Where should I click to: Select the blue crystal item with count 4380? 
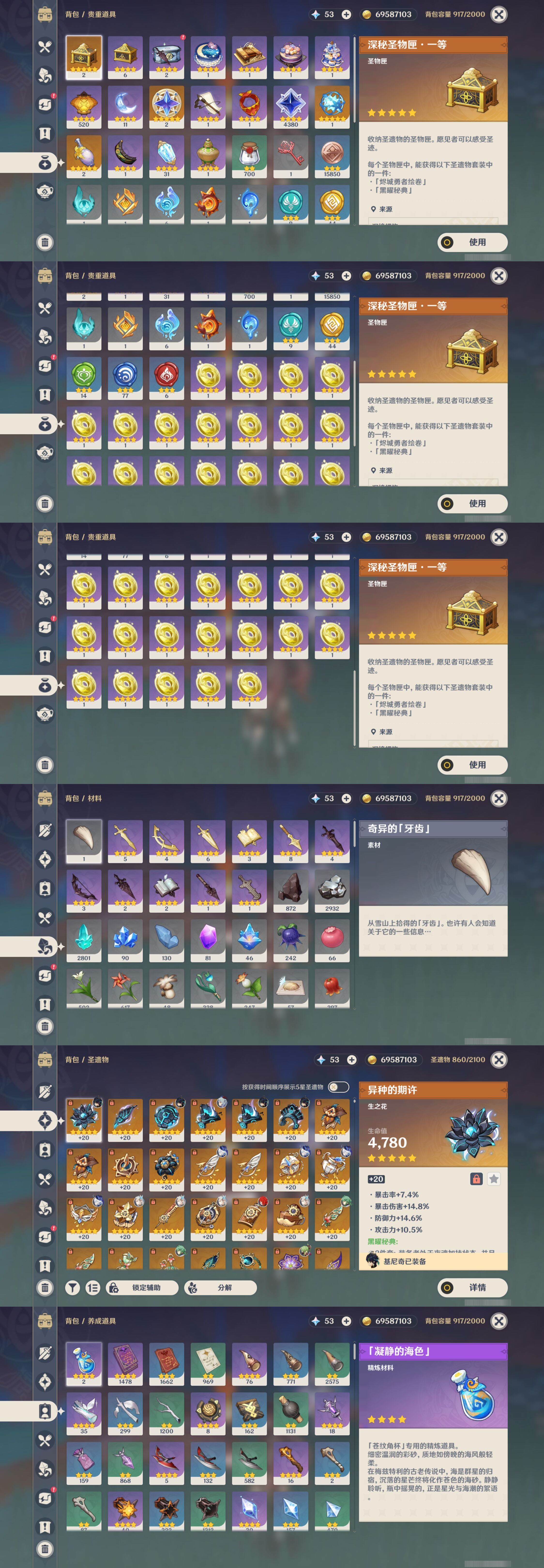point(291,106)
